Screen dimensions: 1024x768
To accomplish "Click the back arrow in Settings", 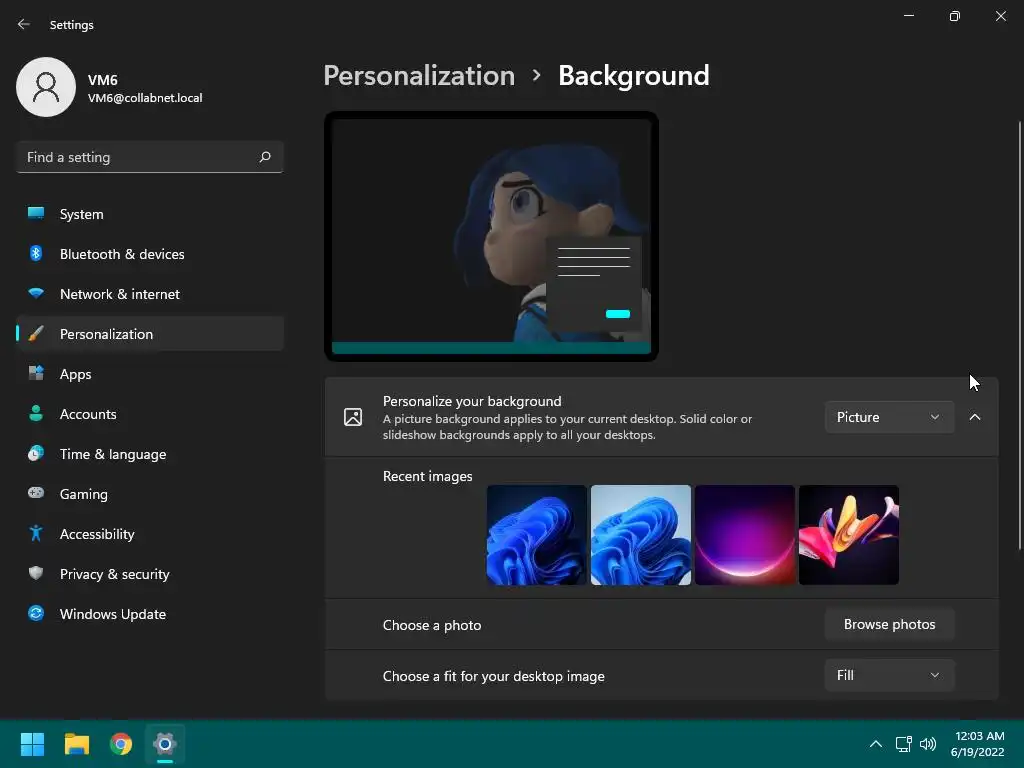I will (24, 24).
